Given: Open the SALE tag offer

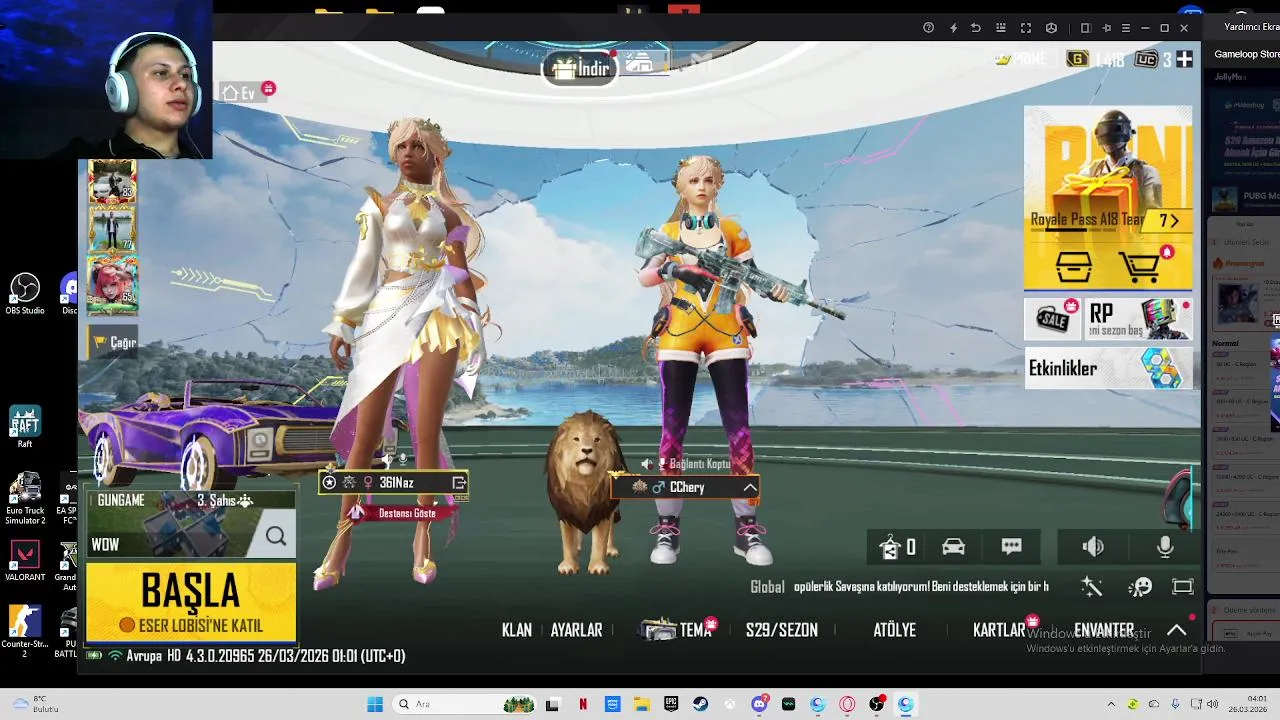Looking at the screenshot, I should (x=1051, y=319).
